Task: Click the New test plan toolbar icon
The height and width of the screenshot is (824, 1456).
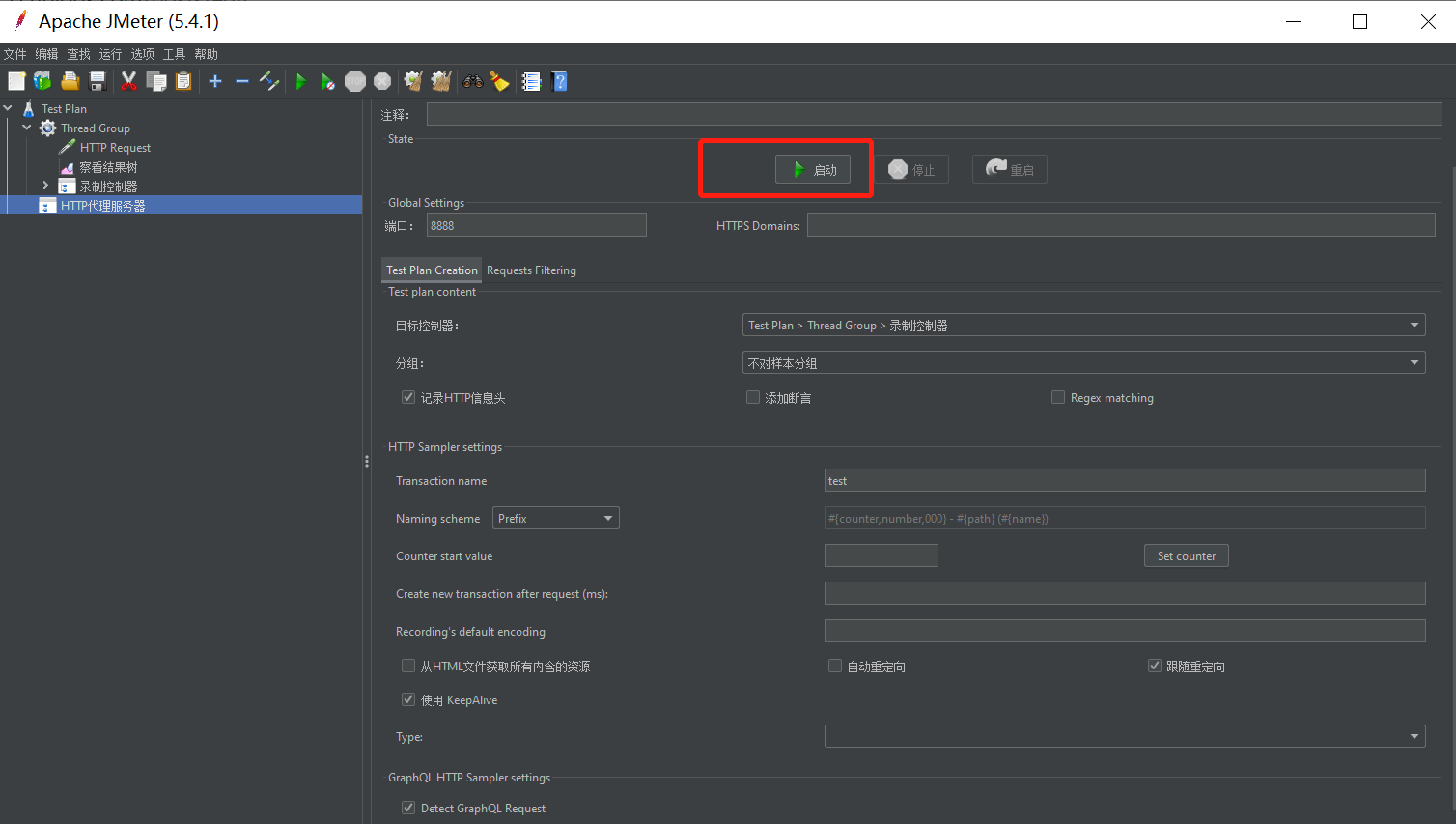Action: (16, 82)
